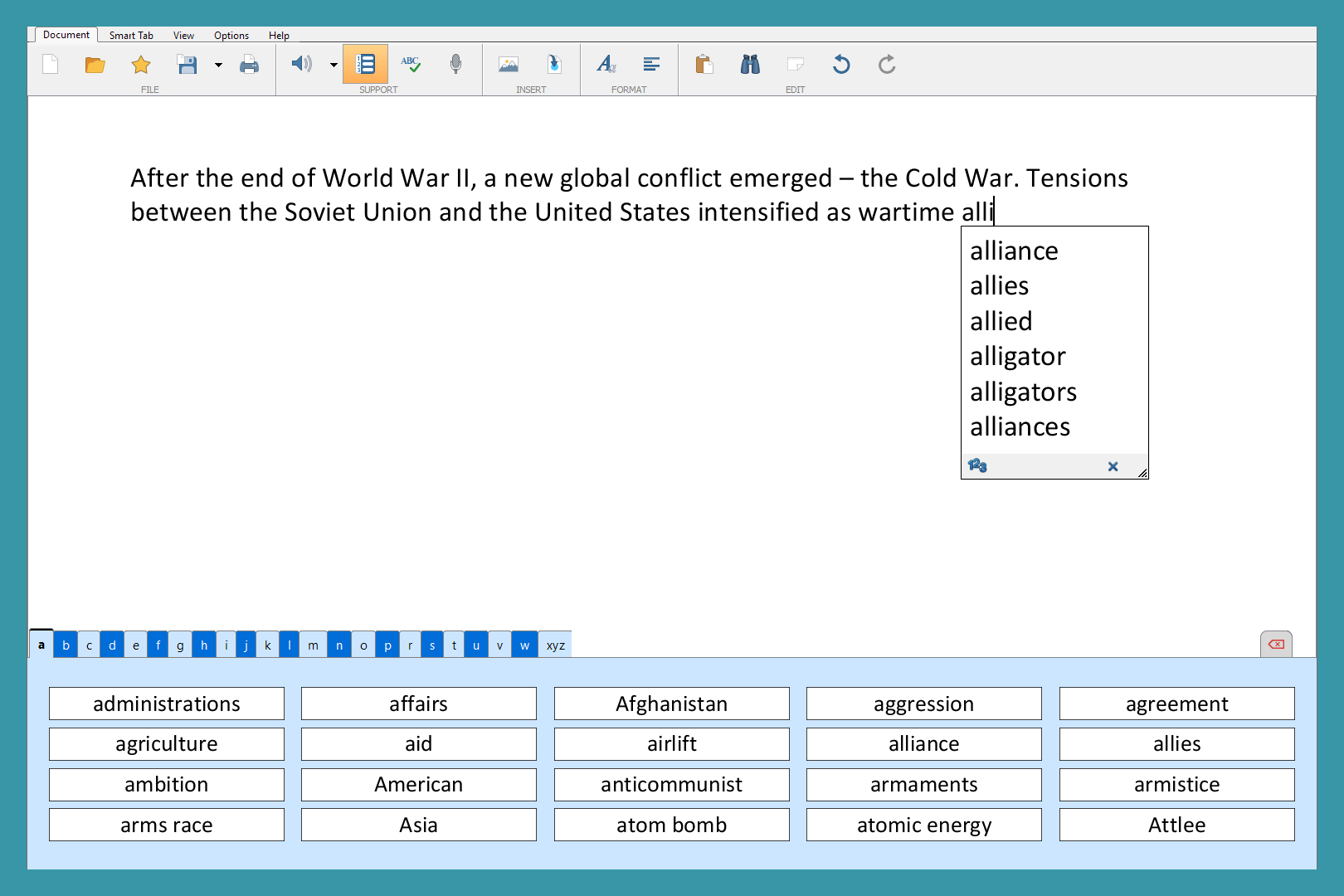Insert the phrase 'arms race'
The image size is (1344, 896).
click(x=167, y=825)
